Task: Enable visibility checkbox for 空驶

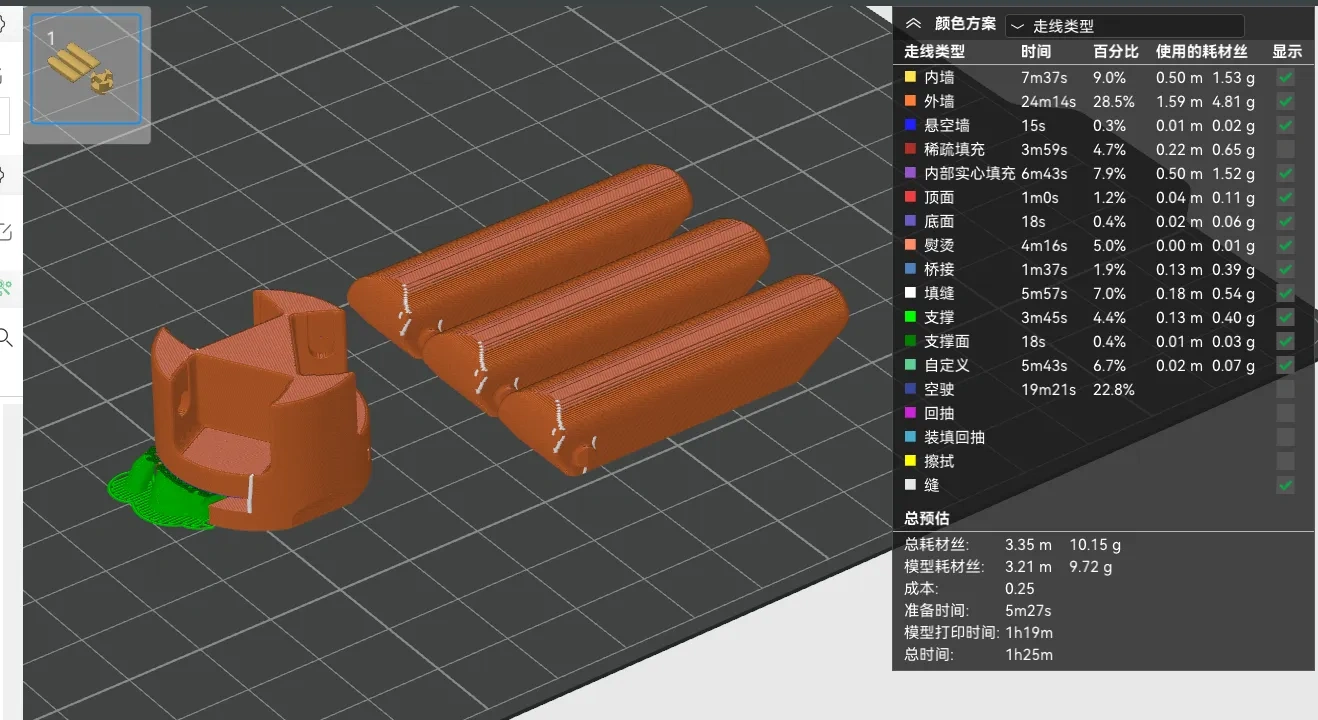Action: tap(1286, 389)
